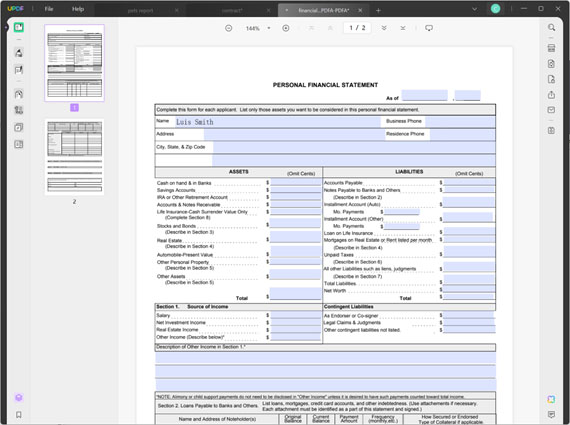The width and height of the screenshot is (570, 425).
Task: Open the search magnifier icon
Action: pos(551,28)
